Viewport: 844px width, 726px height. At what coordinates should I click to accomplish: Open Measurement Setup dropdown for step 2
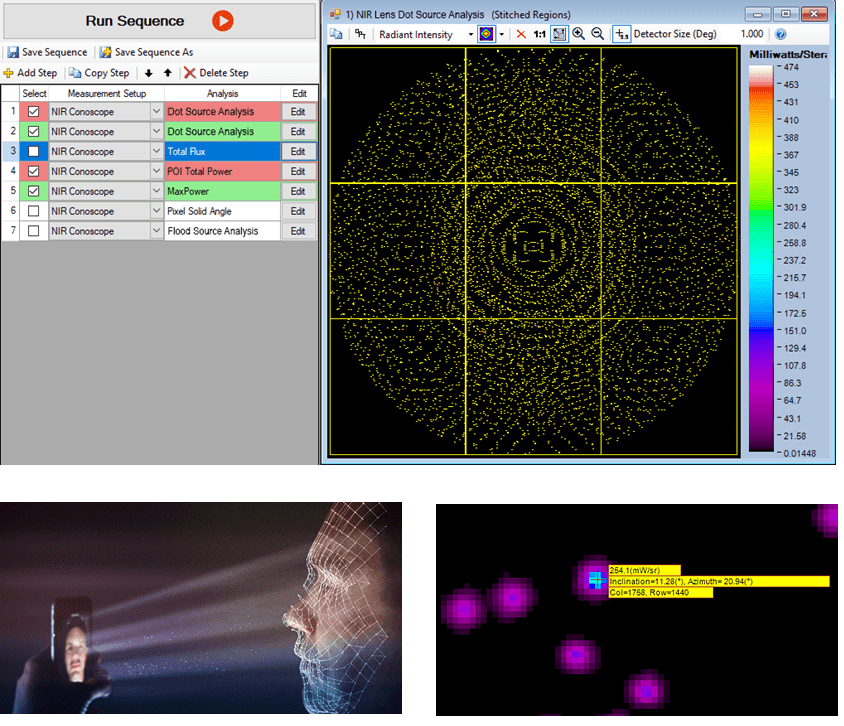156,131
